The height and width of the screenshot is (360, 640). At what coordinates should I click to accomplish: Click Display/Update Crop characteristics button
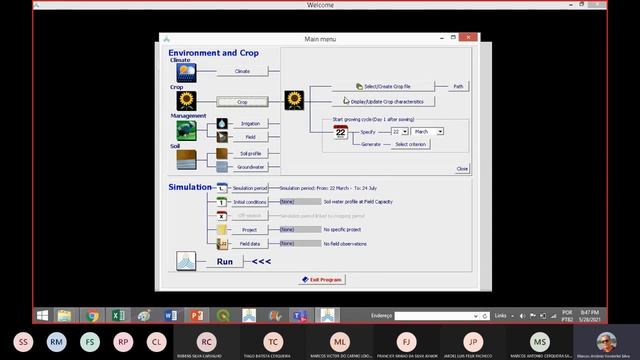click(x=383, y=101)
